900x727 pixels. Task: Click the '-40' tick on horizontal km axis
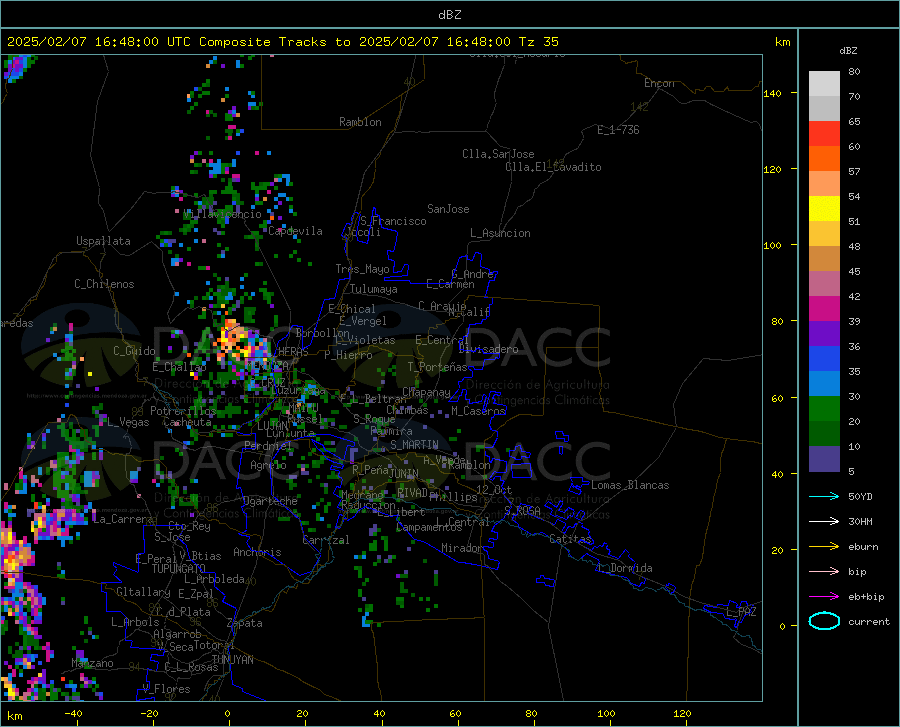click(73, 714)
